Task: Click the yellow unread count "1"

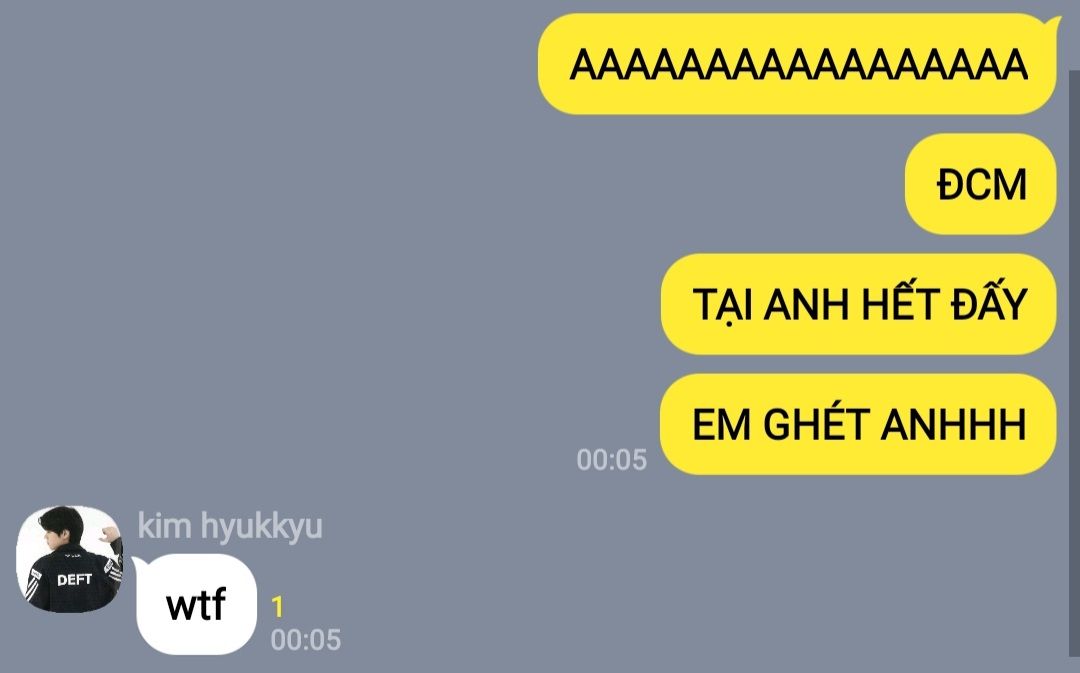Action: click(x=277, y=607)
